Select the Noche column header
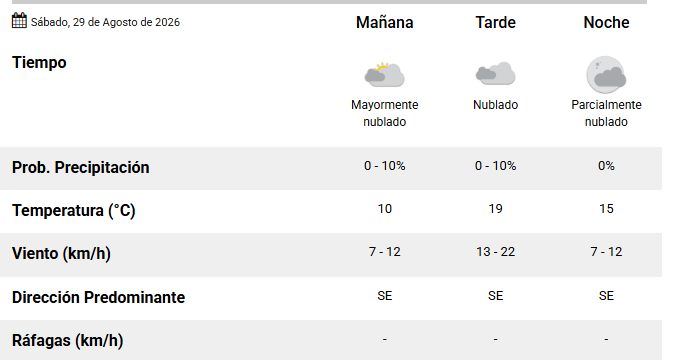Viewport: 684px width, 360px height. point(606,22)
